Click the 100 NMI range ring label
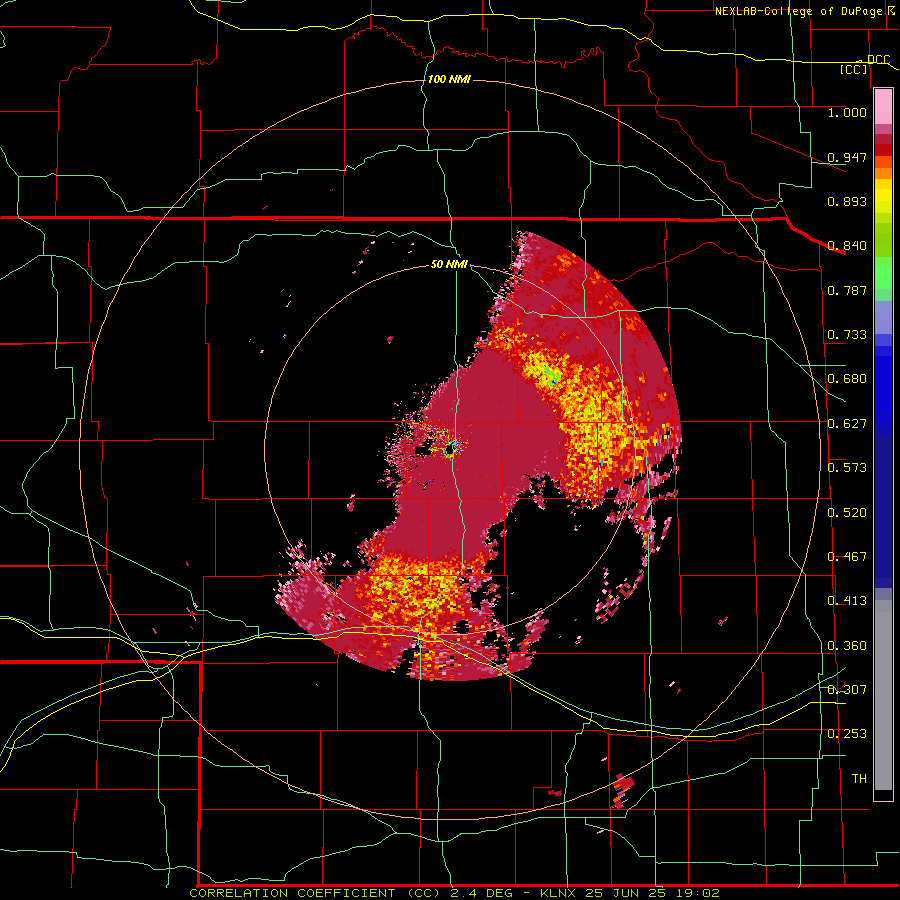Screen dimensions: 900x900 (449, 79)
